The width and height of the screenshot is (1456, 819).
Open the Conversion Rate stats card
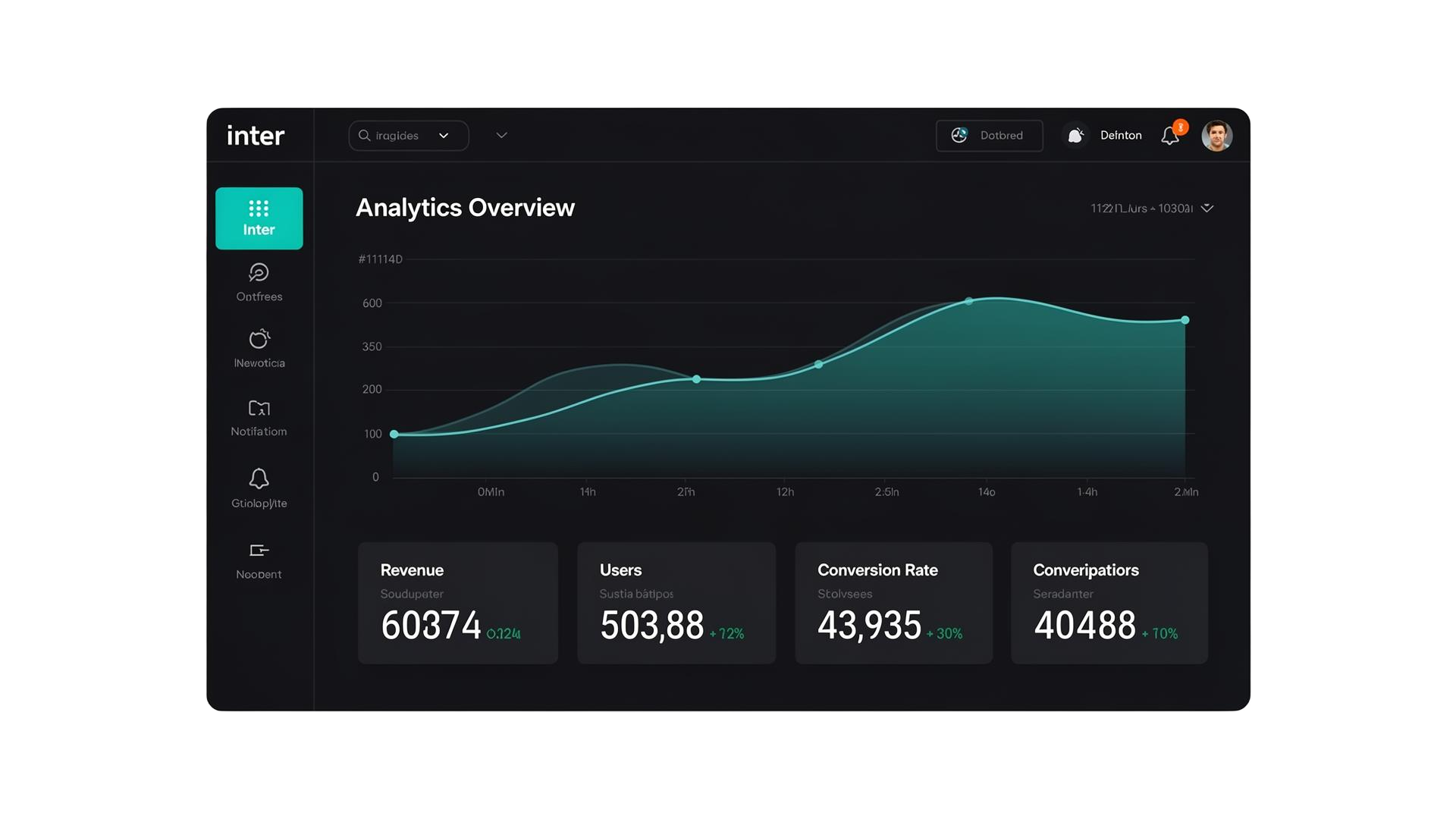893,603
